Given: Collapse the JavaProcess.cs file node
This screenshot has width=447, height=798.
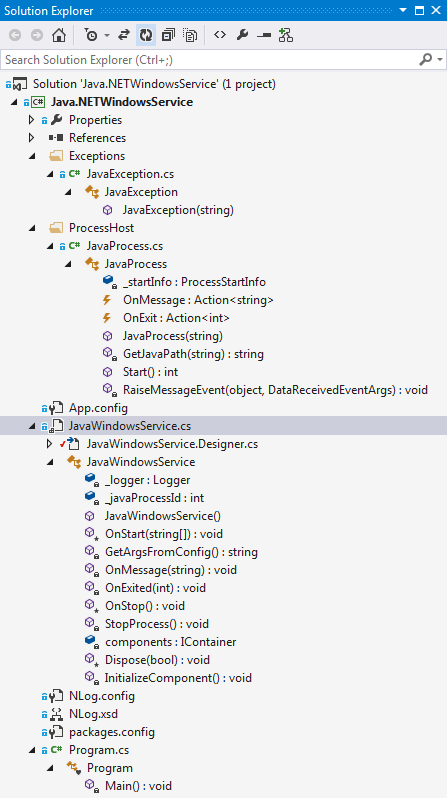Looking at the screenshot, I should 49,246.
